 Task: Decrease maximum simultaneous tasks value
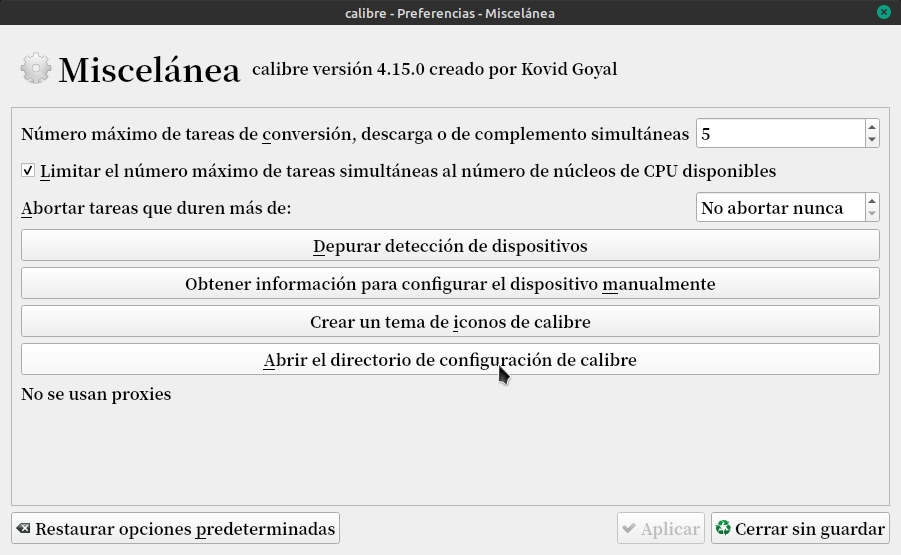click(872, 140)
